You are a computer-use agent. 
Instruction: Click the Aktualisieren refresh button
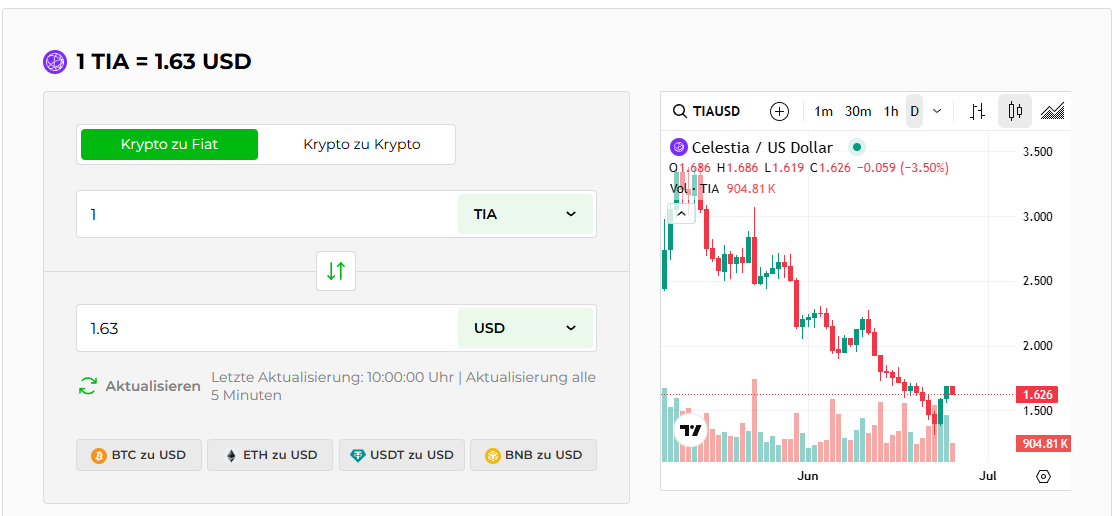[140, 386]
